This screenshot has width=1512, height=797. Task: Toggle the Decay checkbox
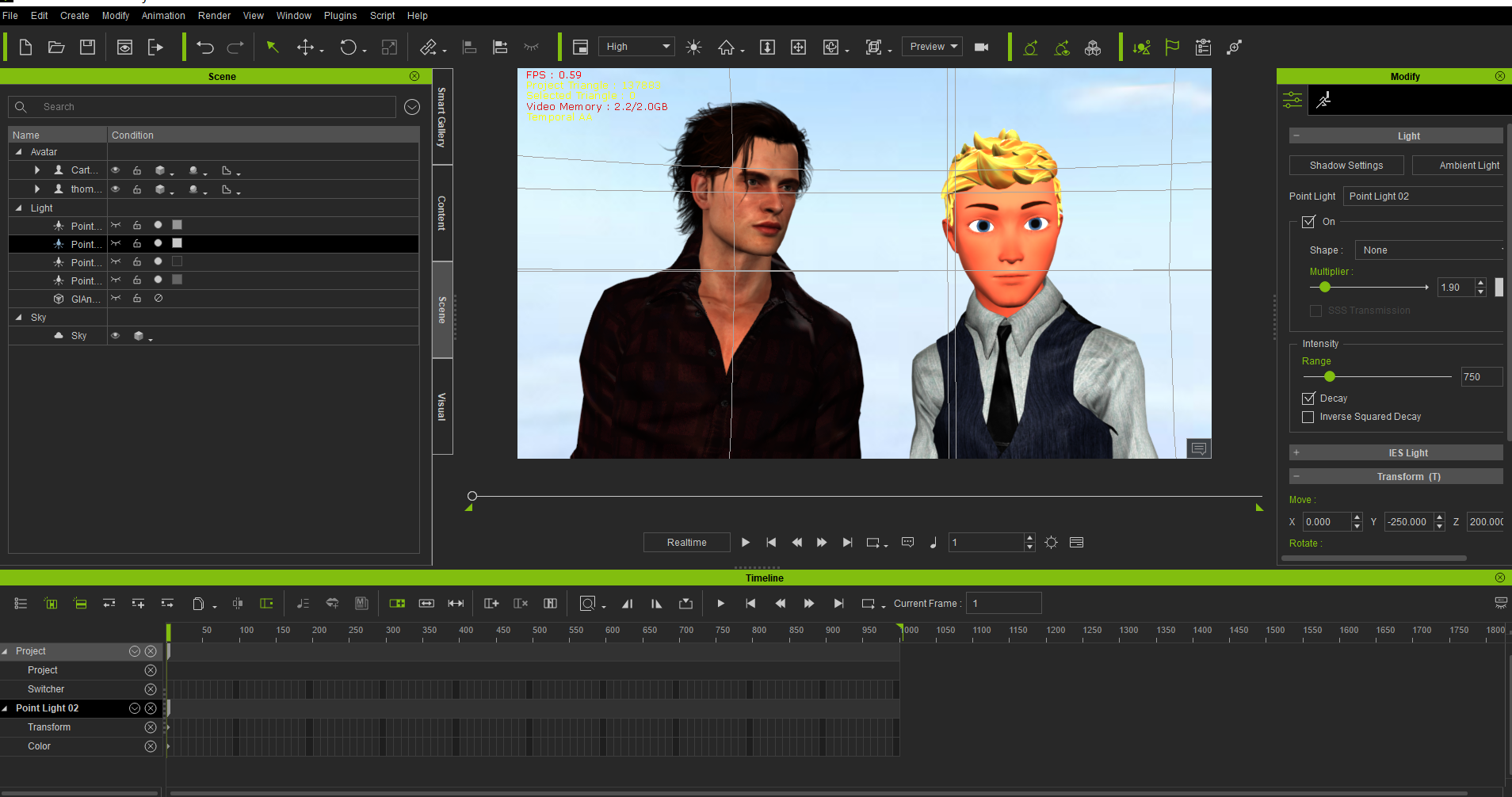point(1308,398)
